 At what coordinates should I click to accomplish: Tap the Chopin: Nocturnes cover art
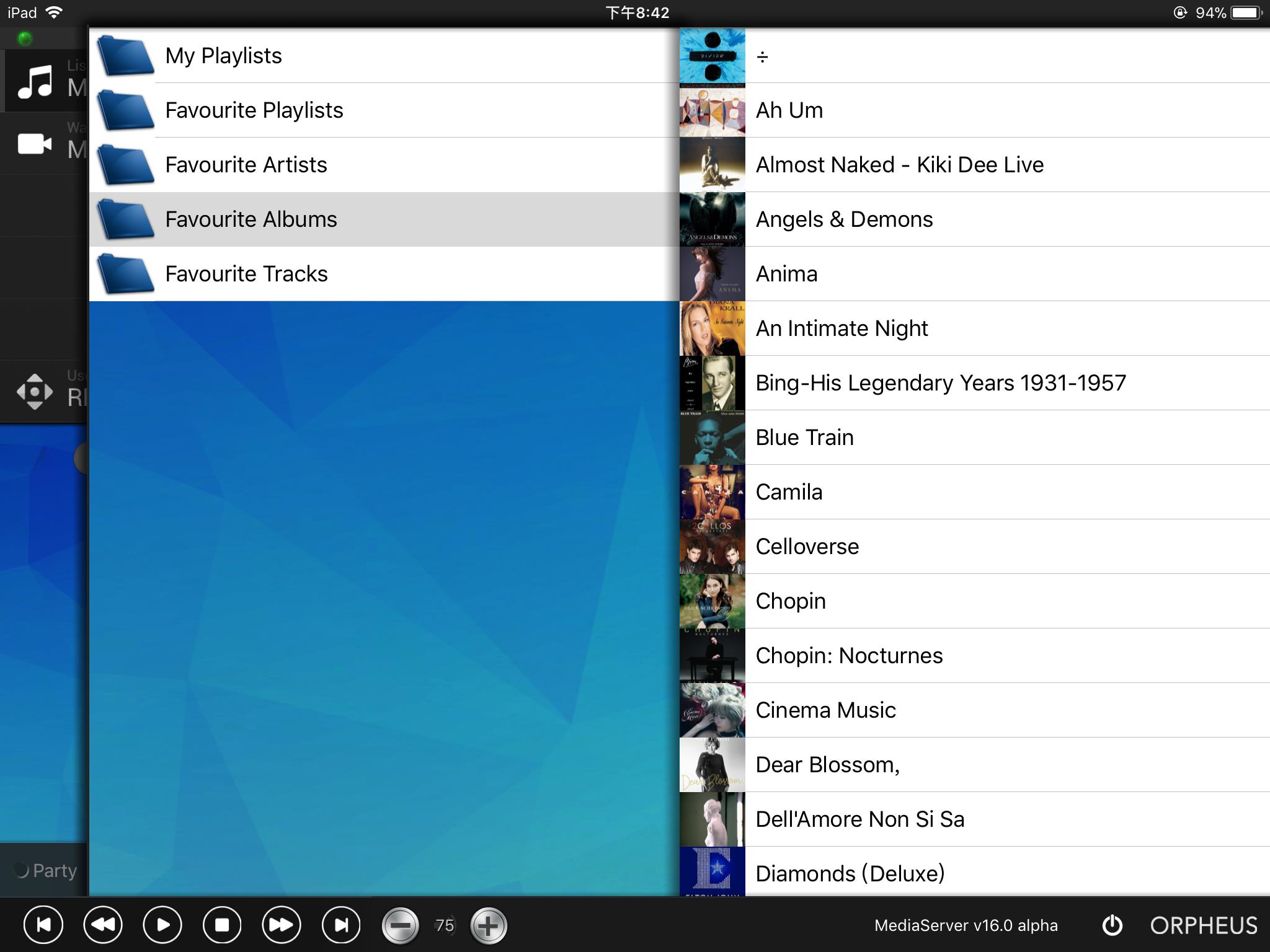click(x=713, y=656)
